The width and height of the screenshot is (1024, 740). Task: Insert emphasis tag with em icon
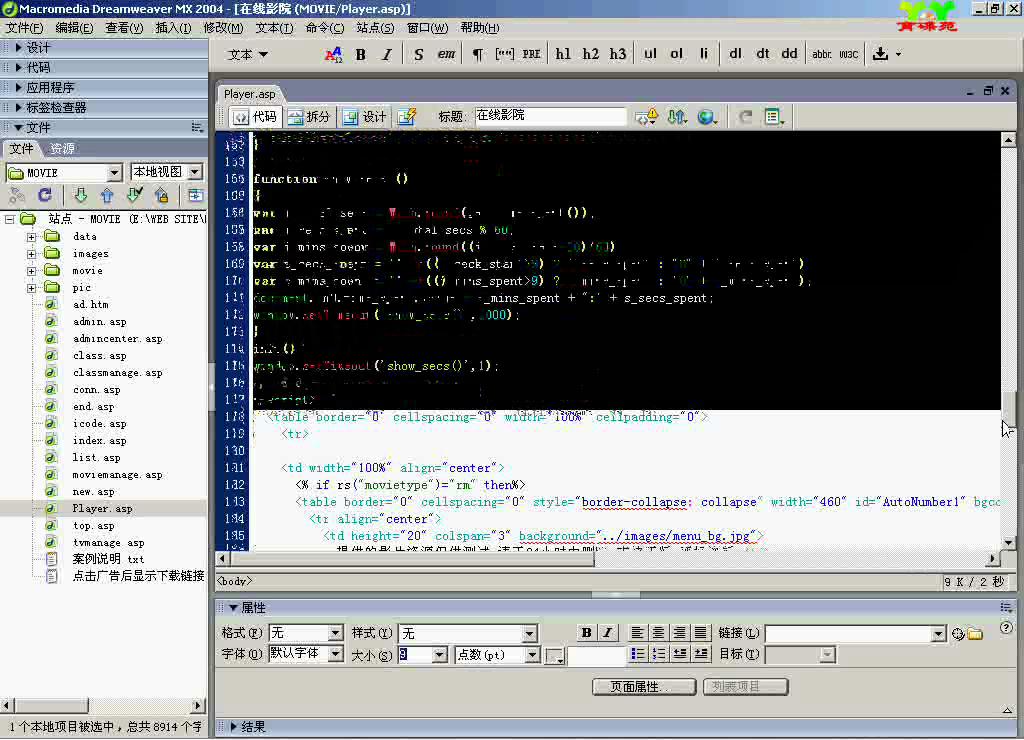(446, 54)
